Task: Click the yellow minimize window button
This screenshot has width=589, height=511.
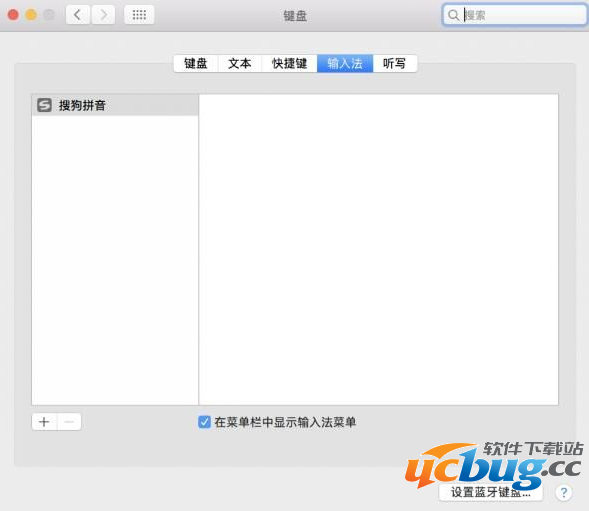Action: pyautogui.click(x=31, y=15)
